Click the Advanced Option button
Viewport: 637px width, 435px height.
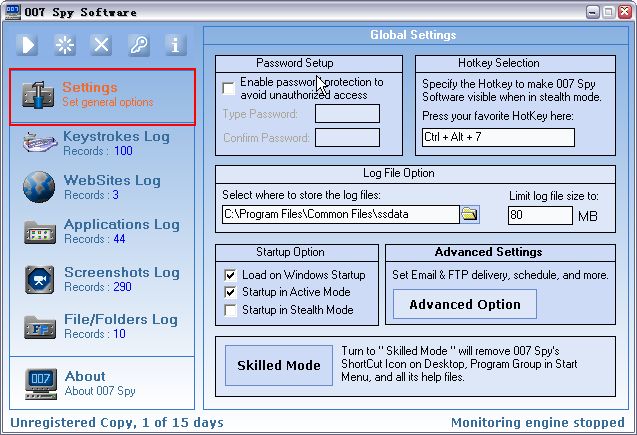(x=464, y=304)
